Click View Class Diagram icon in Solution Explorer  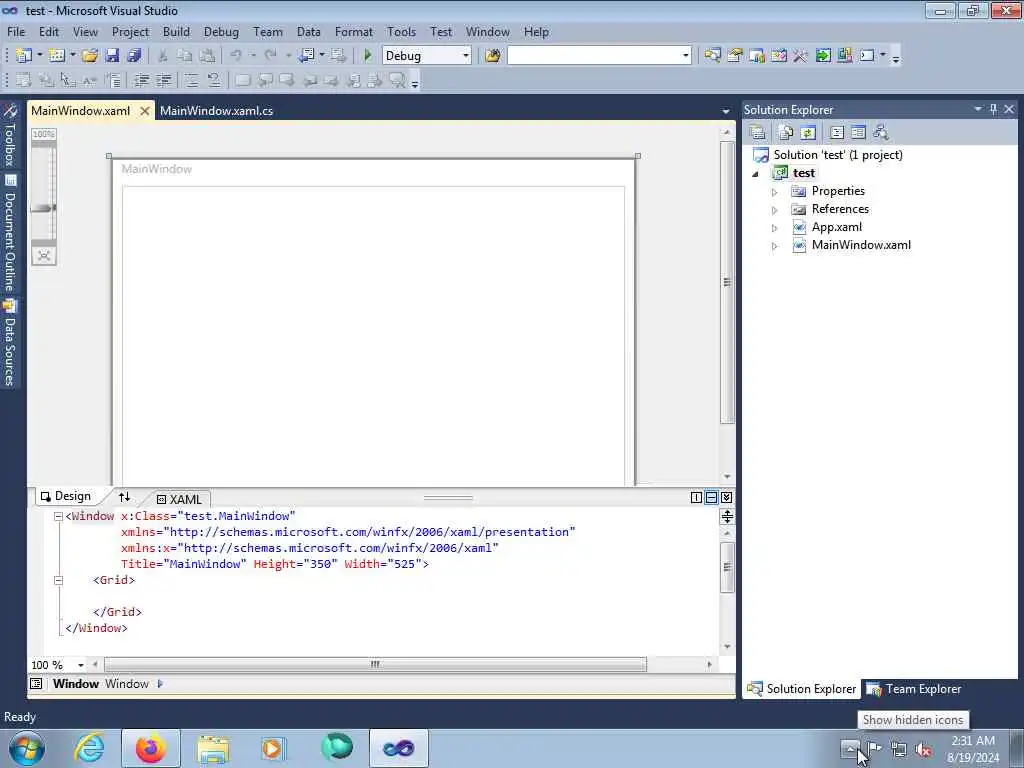click(880, 133)
